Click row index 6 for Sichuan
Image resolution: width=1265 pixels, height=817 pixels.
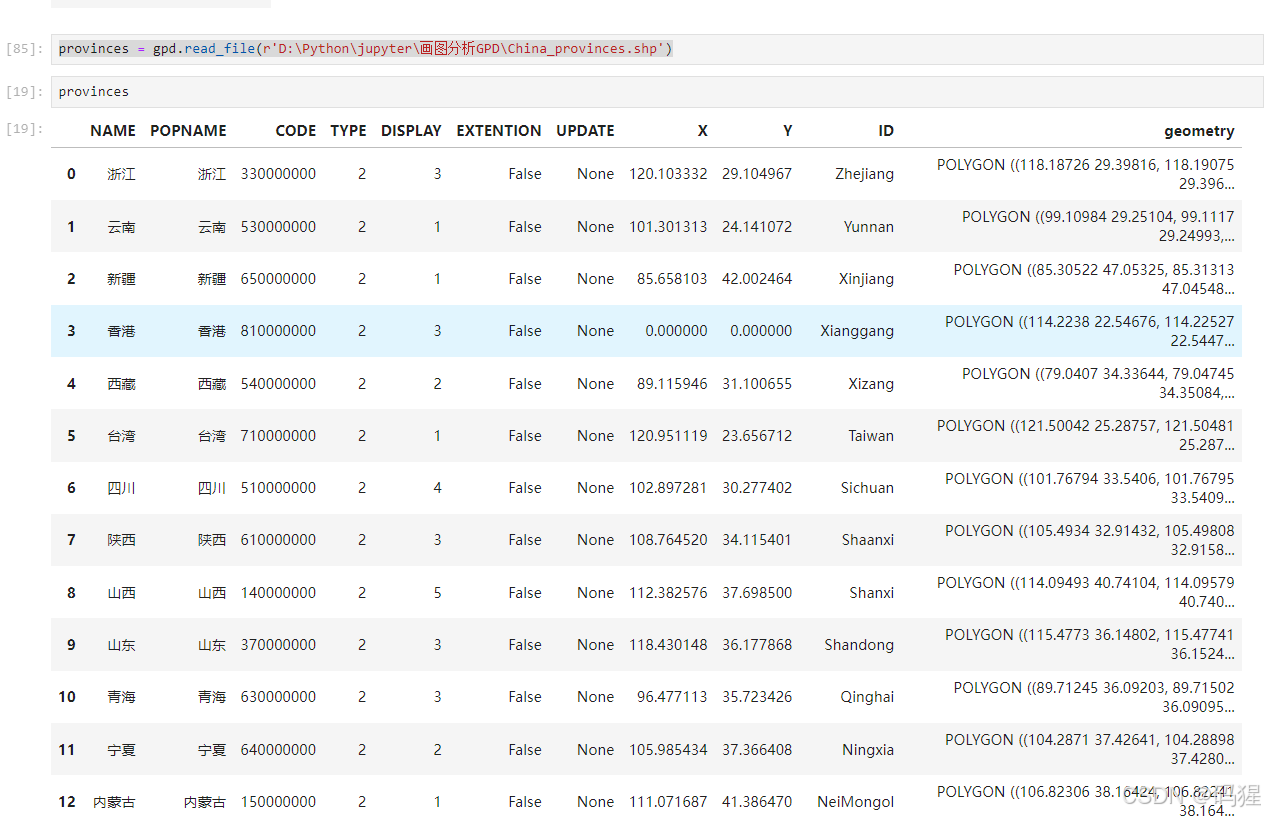tap(71, 488)
